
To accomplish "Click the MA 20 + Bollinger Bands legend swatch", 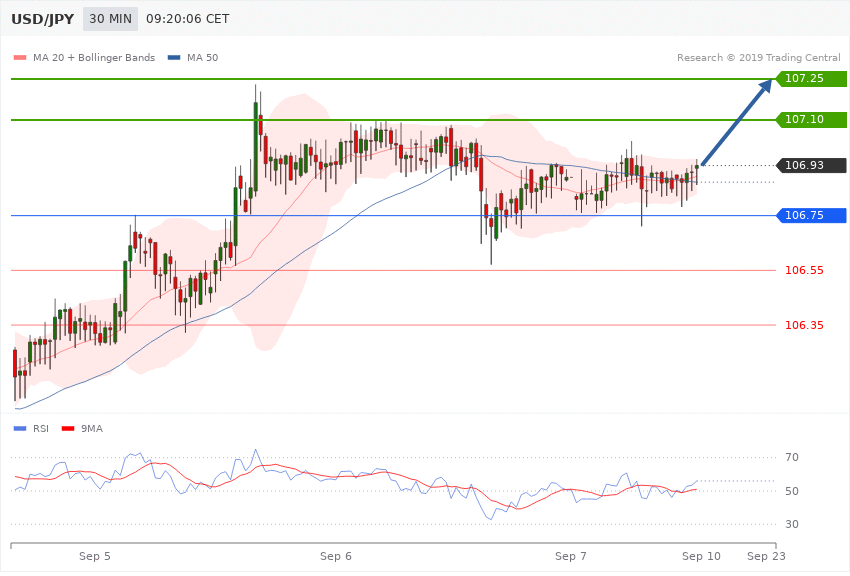I will click(x=20, y=58).
